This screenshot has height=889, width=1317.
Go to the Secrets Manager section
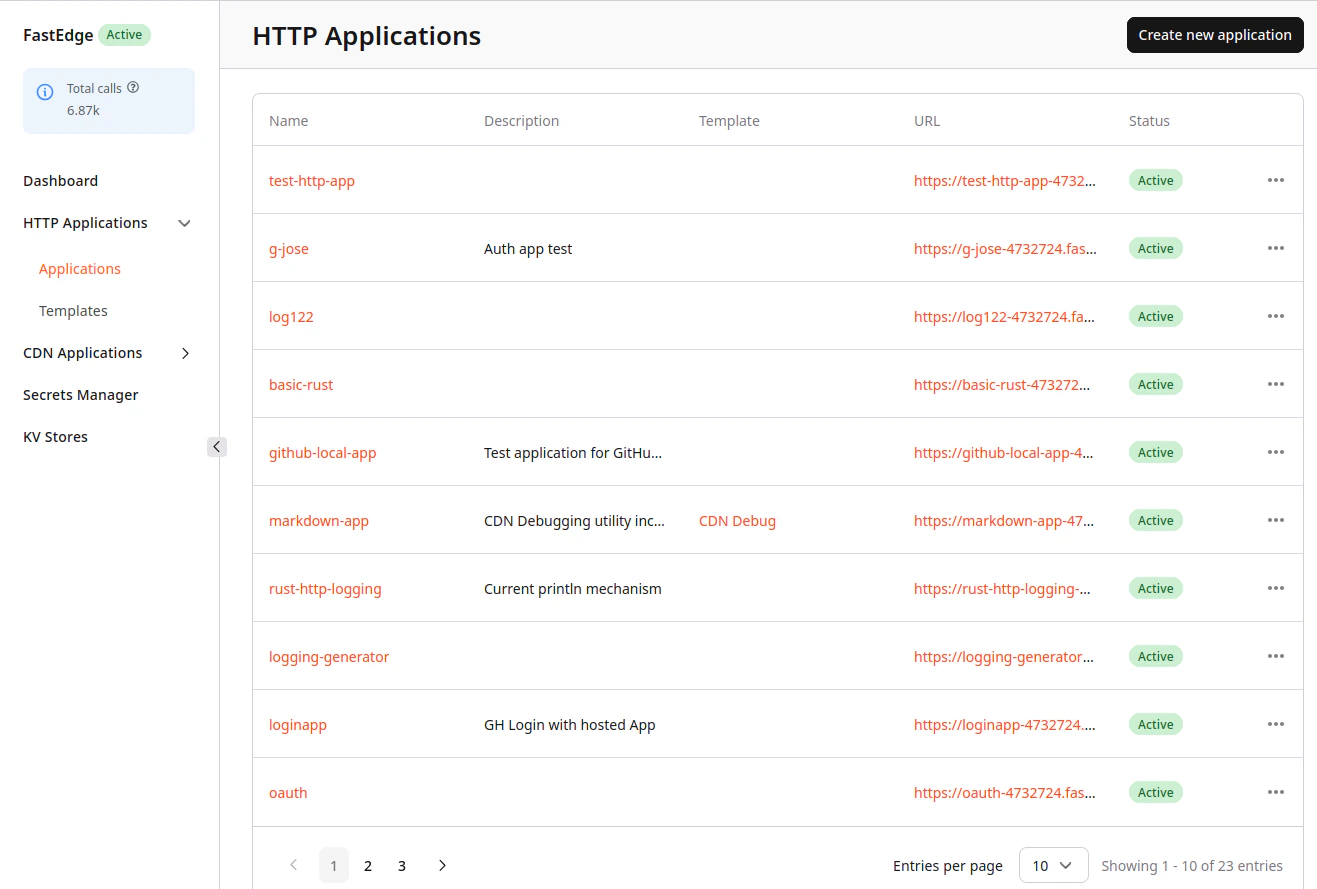point(80,394)
